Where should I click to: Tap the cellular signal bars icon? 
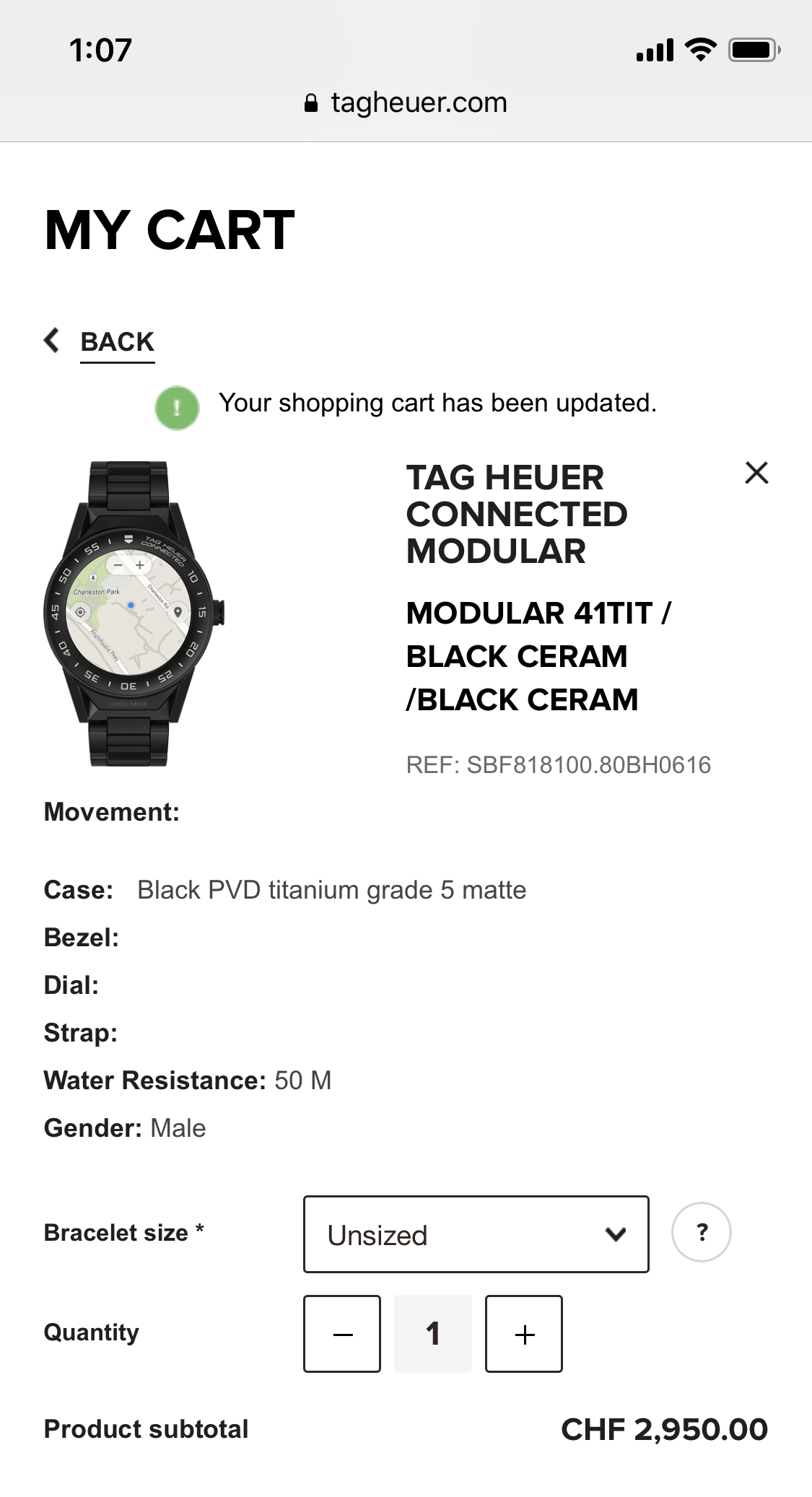pyautogui.click(x=655, y=50)
